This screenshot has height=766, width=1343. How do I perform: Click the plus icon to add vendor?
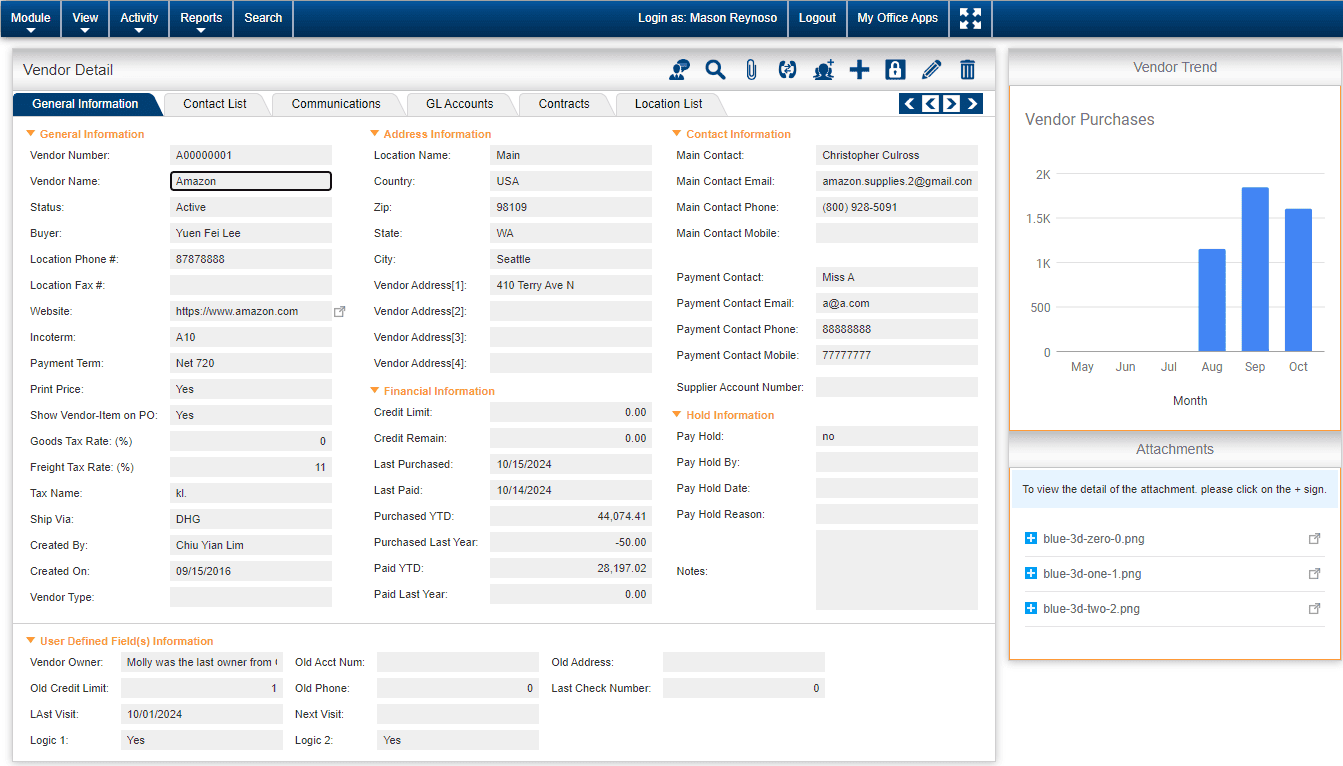pyautogui.click(x=859, y=69)
